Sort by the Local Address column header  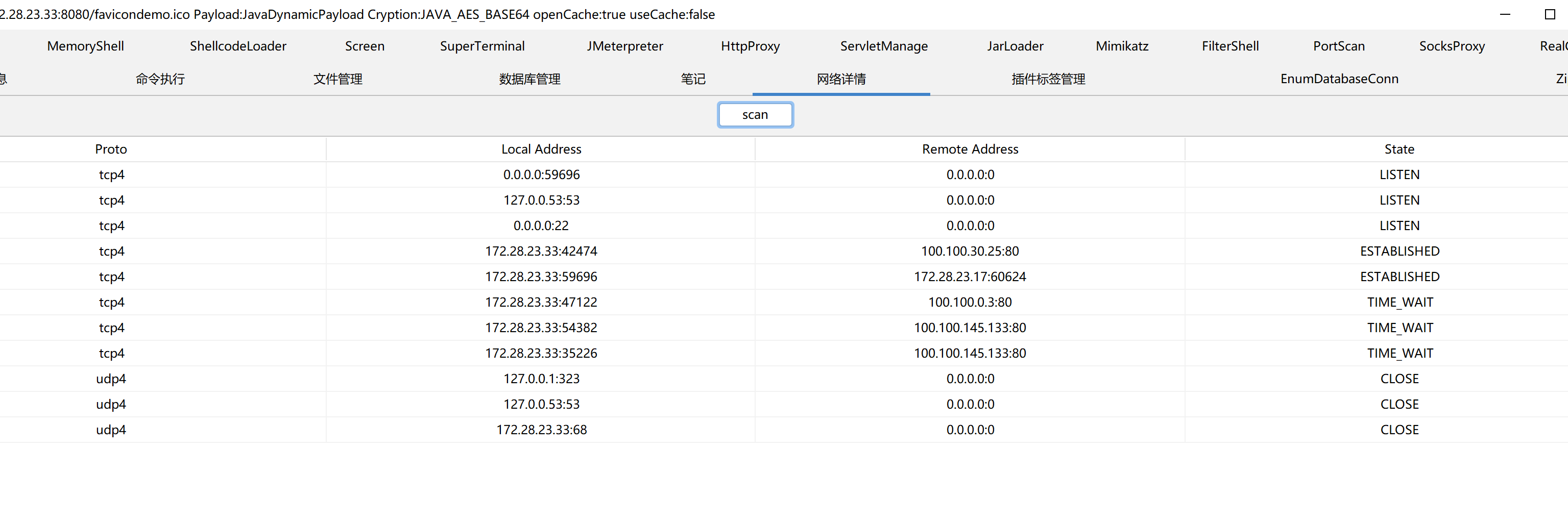[541, 149]
